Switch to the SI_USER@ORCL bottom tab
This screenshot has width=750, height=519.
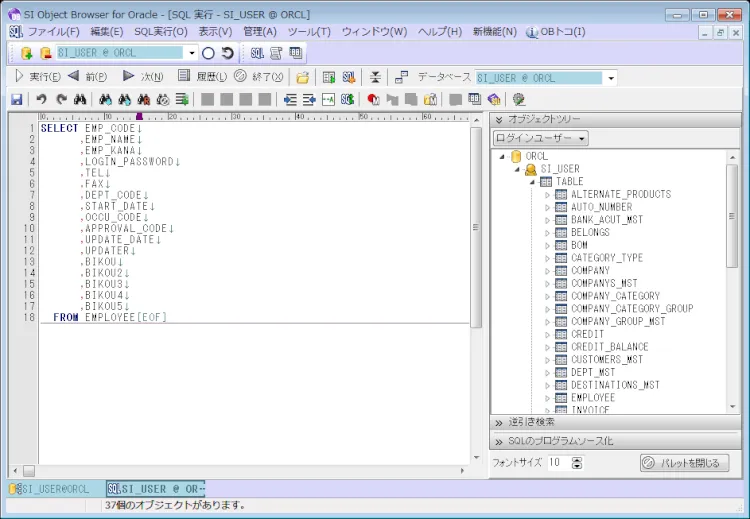click(49, 489)
